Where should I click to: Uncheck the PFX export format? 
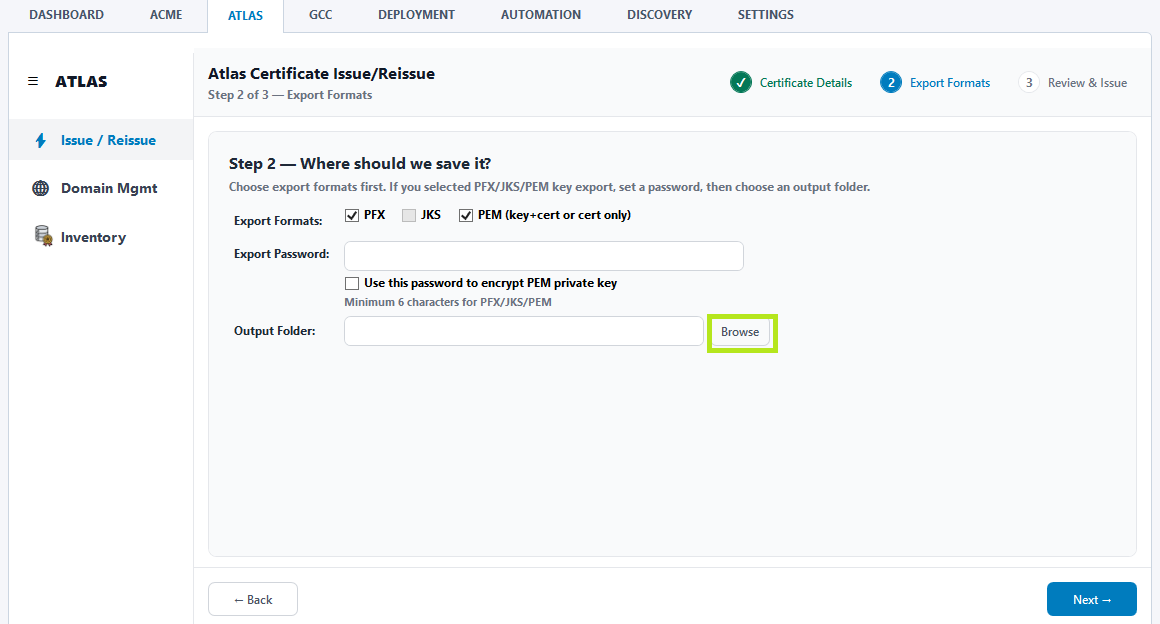tap(352, 215)
